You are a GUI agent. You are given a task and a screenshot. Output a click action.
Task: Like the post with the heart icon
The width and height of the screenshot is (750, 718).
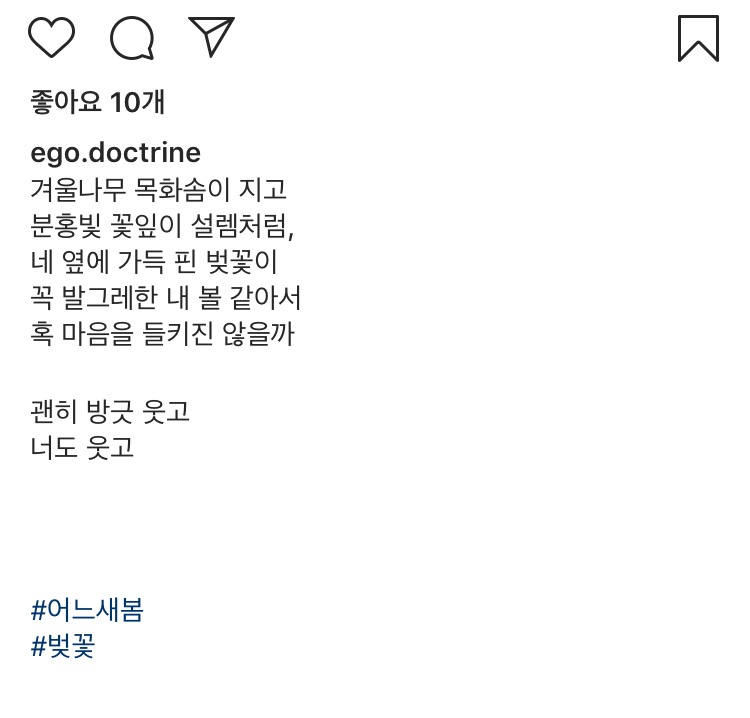click(x=51, y=38)
